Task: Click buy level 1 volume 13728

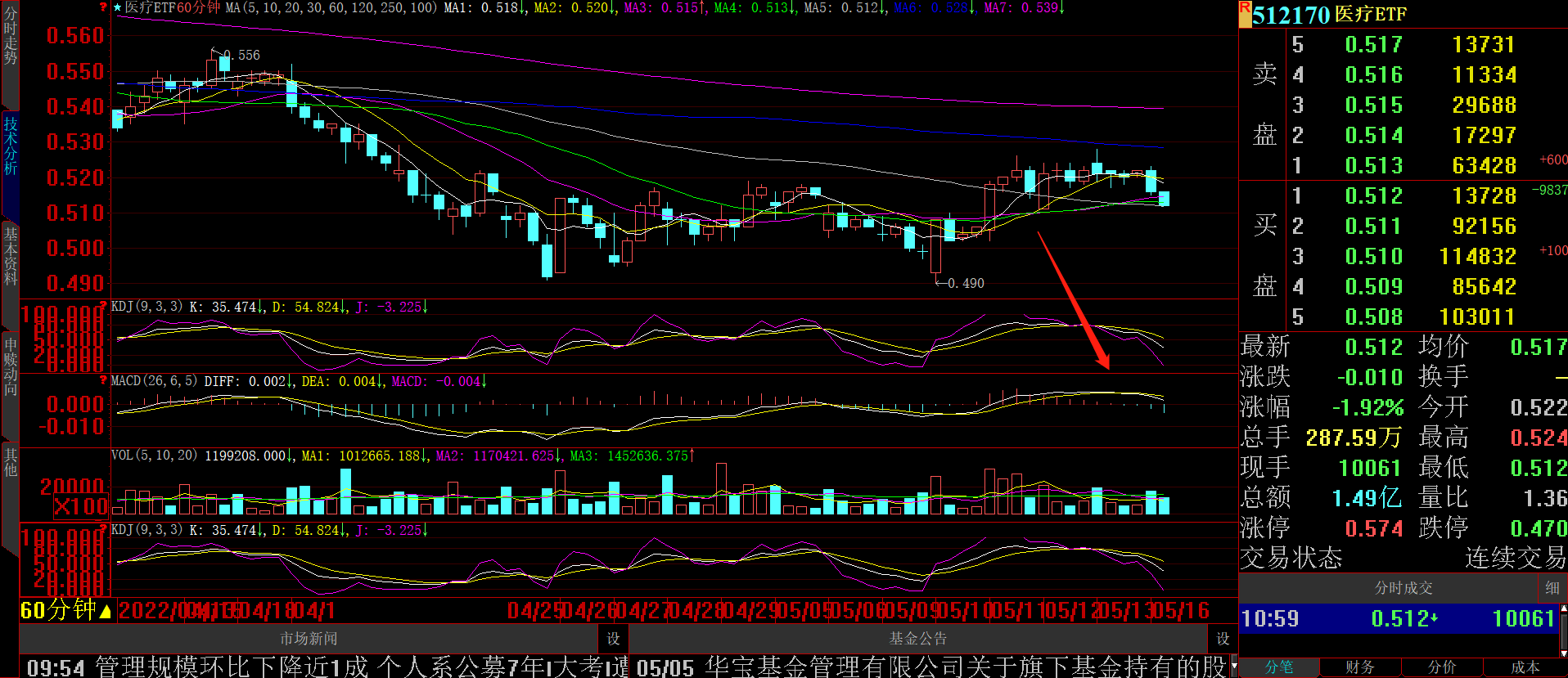Action: coord(1484,196)
